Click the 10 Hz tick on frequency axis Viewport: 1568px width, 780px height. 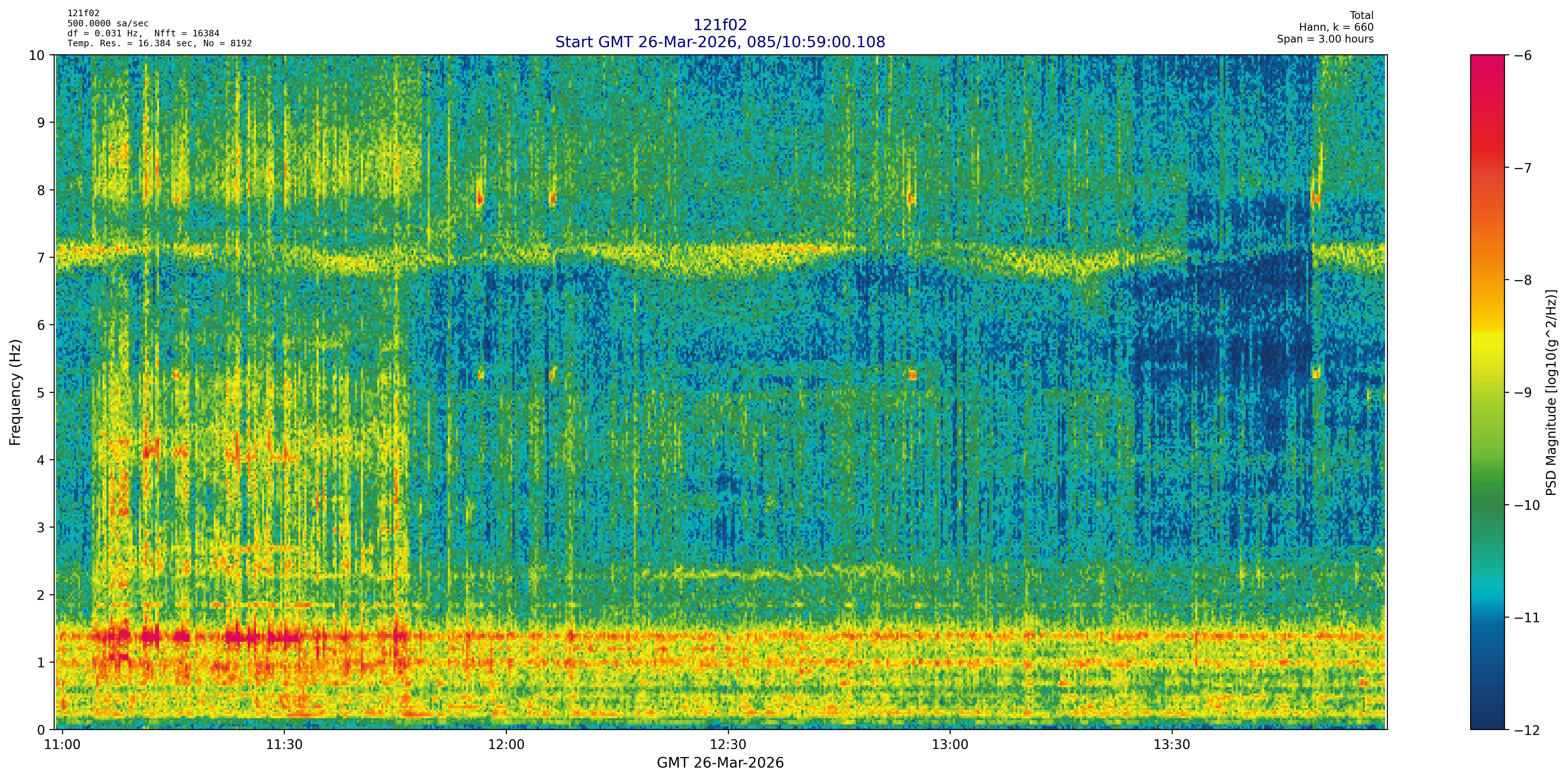pyautogui.click(x=37, y=55)
